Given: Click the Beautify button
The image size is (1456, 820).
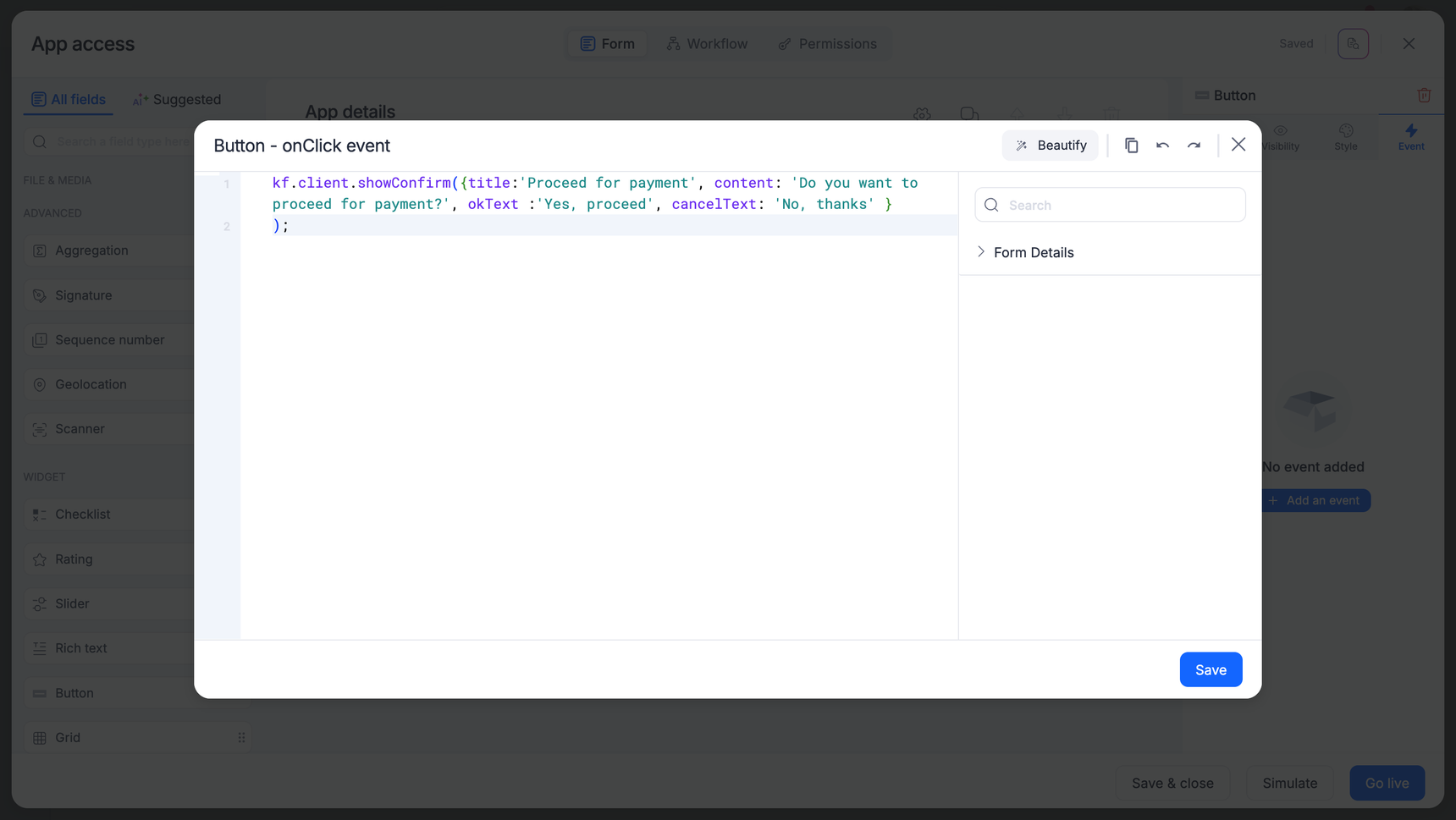Looking at the screenshot, I should [1050, 146].
